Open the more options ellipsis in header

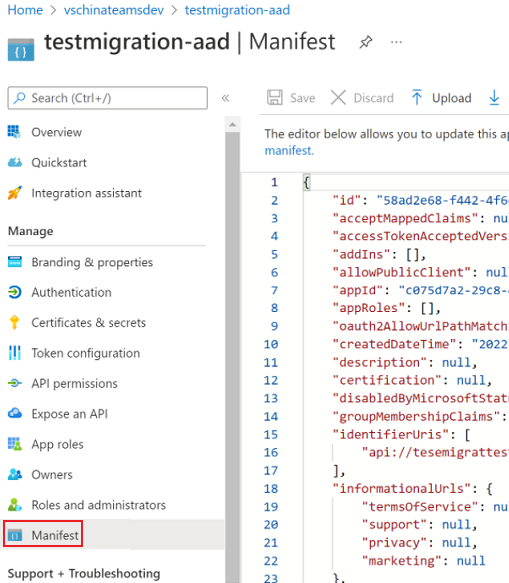click(x=396, y=42)
